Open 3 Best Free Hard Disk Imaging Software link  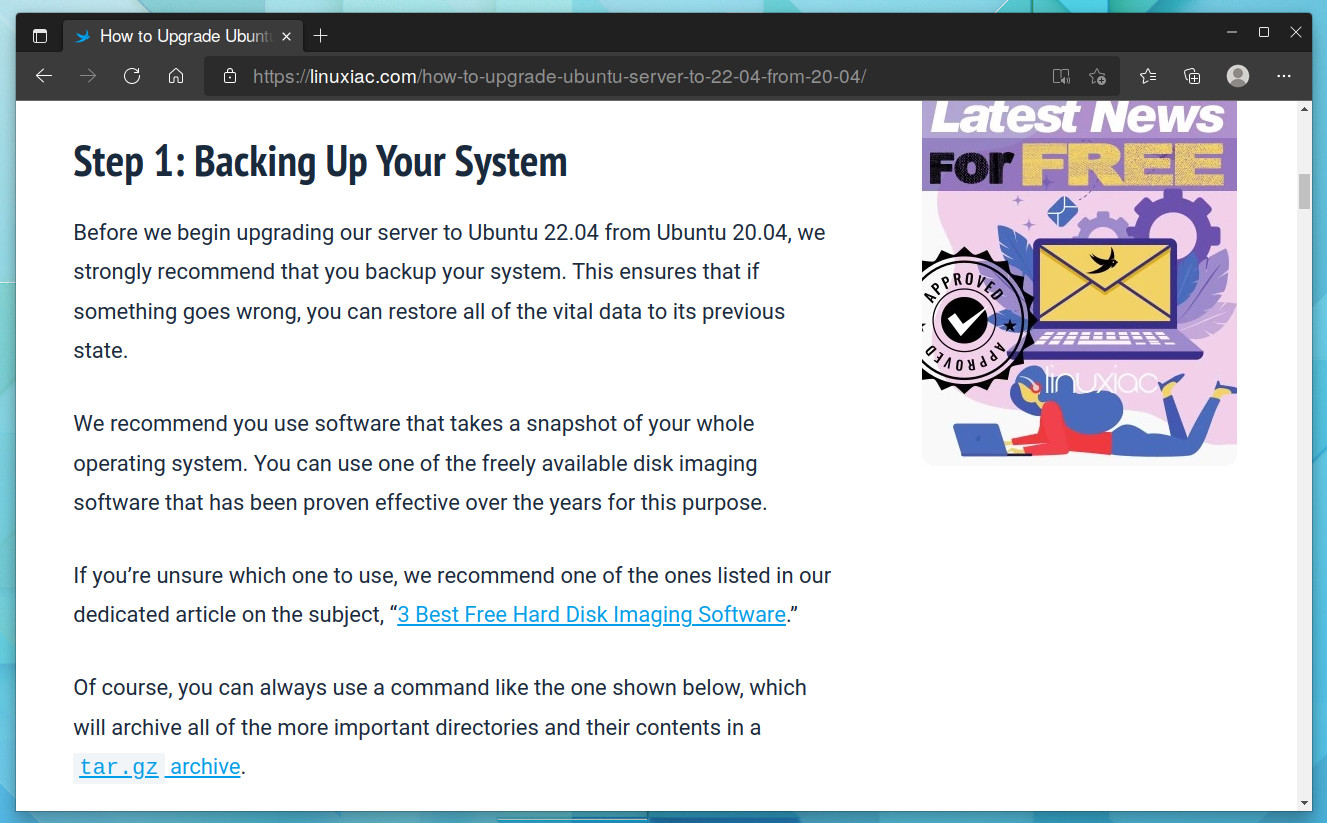pyautogui.click(x=591, y=614)
